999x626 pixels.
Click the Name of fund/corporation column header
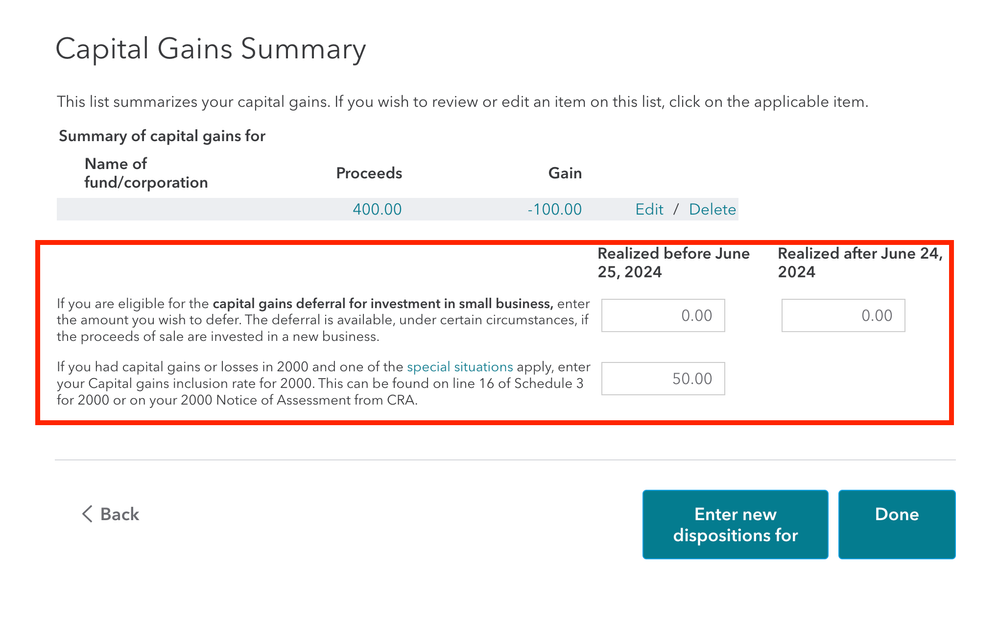[146, 173]
